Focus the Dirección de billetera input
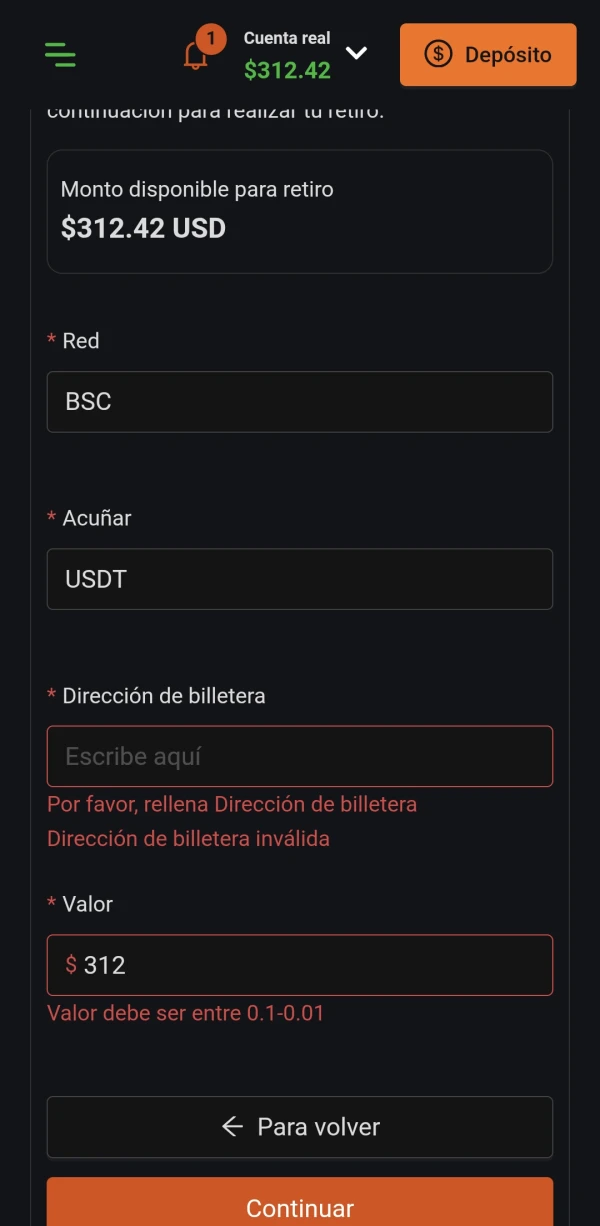The height and width of the screenshot is (1226, 600). pos(299,756)
